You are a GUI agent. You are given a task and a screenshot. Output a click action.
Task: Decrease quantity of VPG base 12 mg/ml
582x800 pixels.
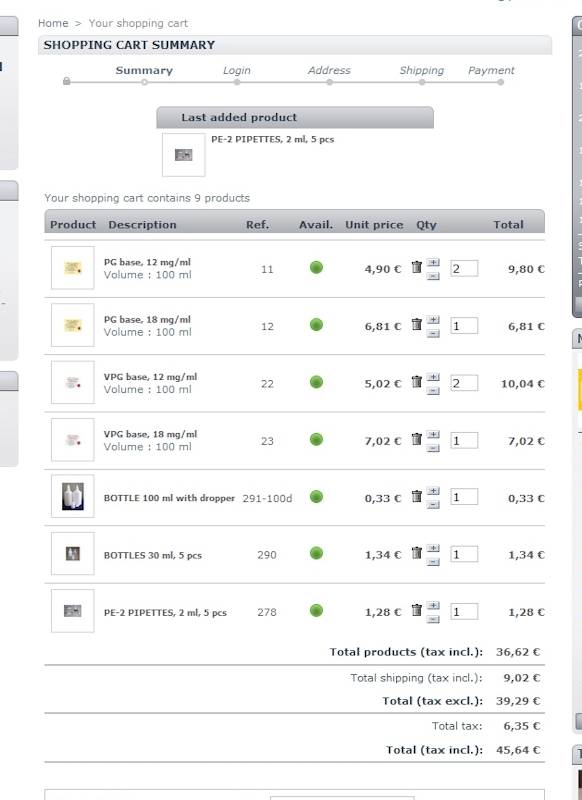(x=433, y=391)
